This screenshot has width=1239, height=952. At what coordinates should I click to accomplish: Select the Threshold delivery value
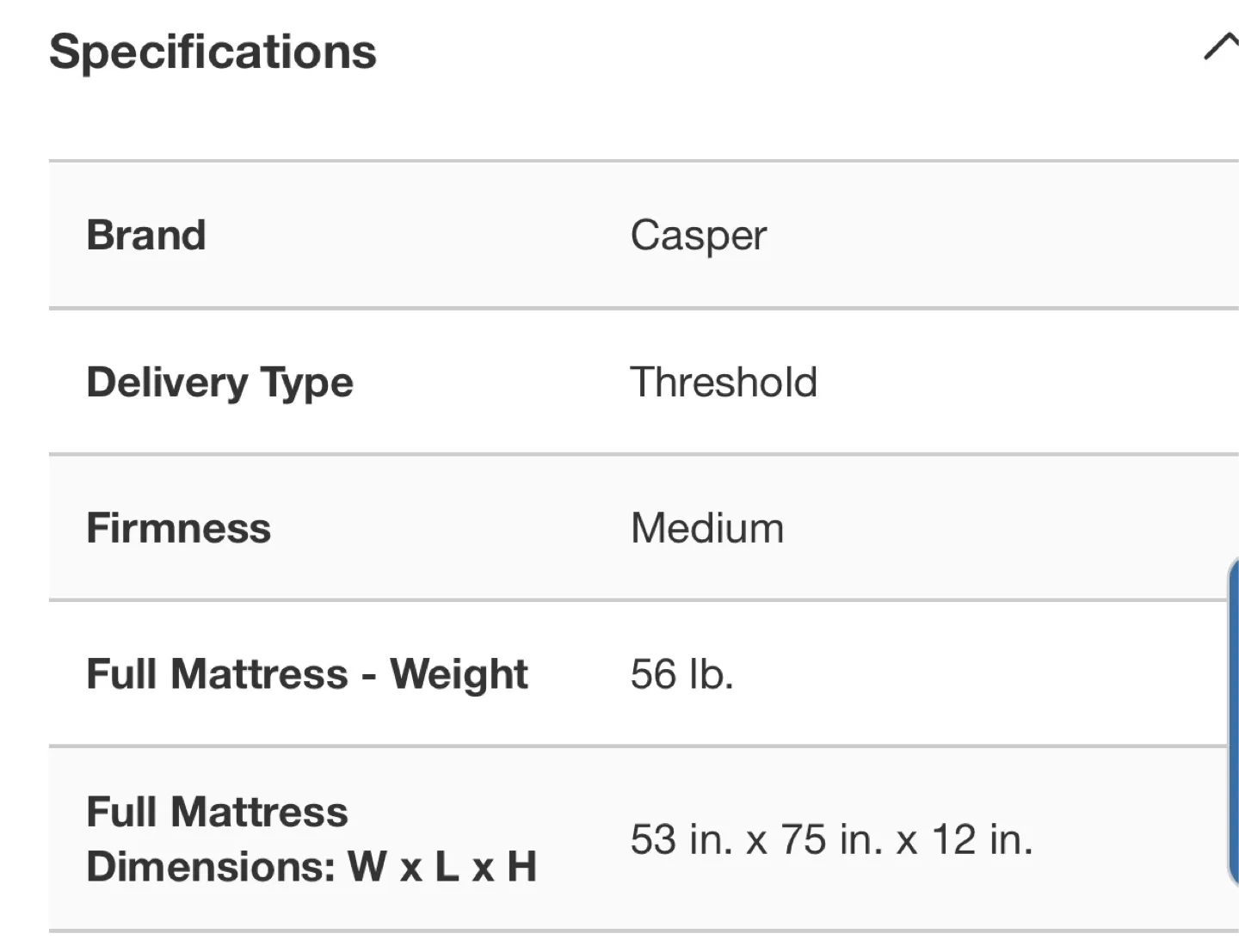(724, 381)
